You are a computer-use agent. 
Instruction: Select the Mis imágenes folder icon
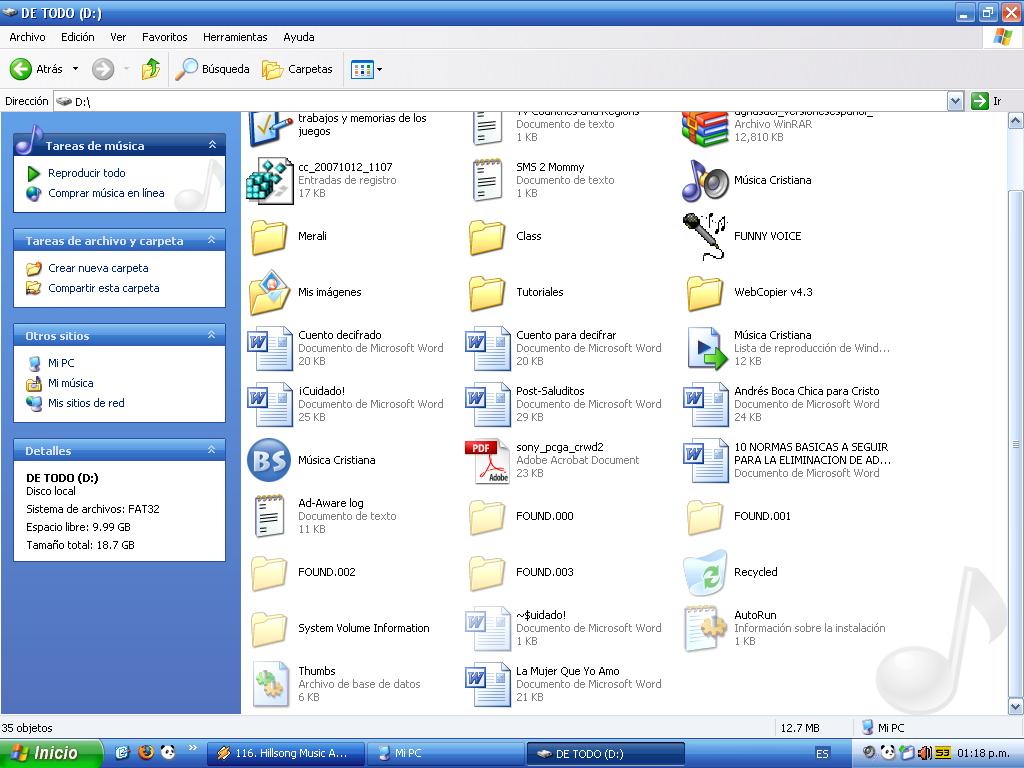[x=269, y=292]
